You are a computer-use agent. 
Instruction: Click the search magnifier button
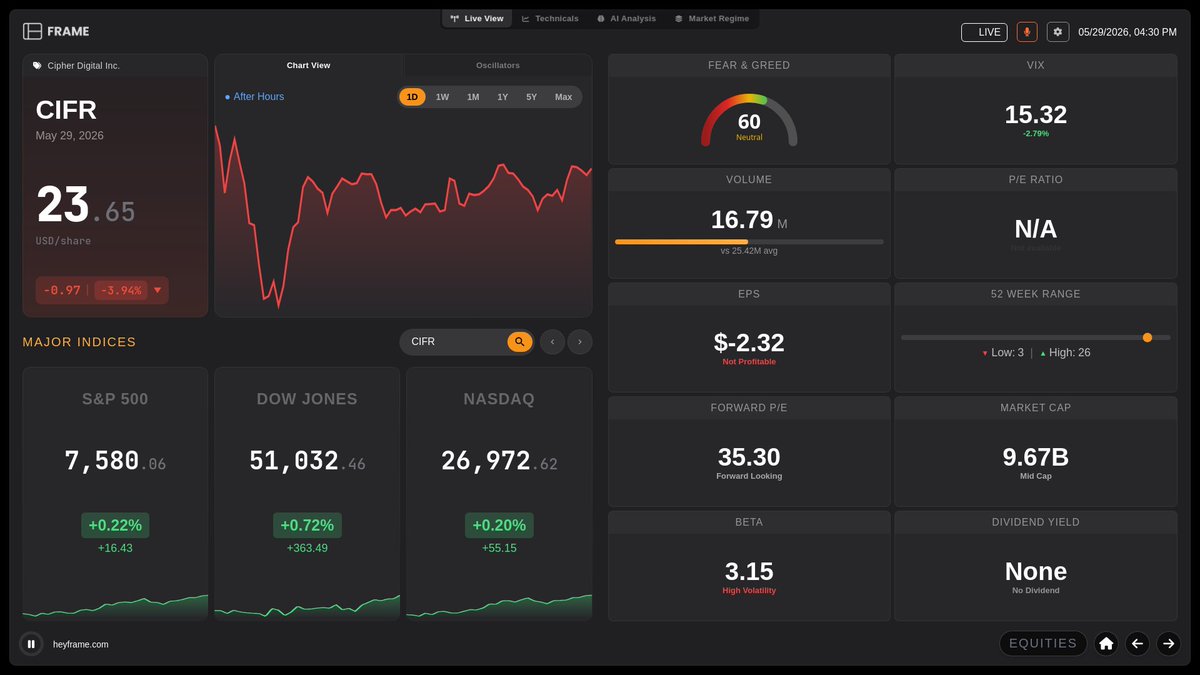tap(519, 342)
